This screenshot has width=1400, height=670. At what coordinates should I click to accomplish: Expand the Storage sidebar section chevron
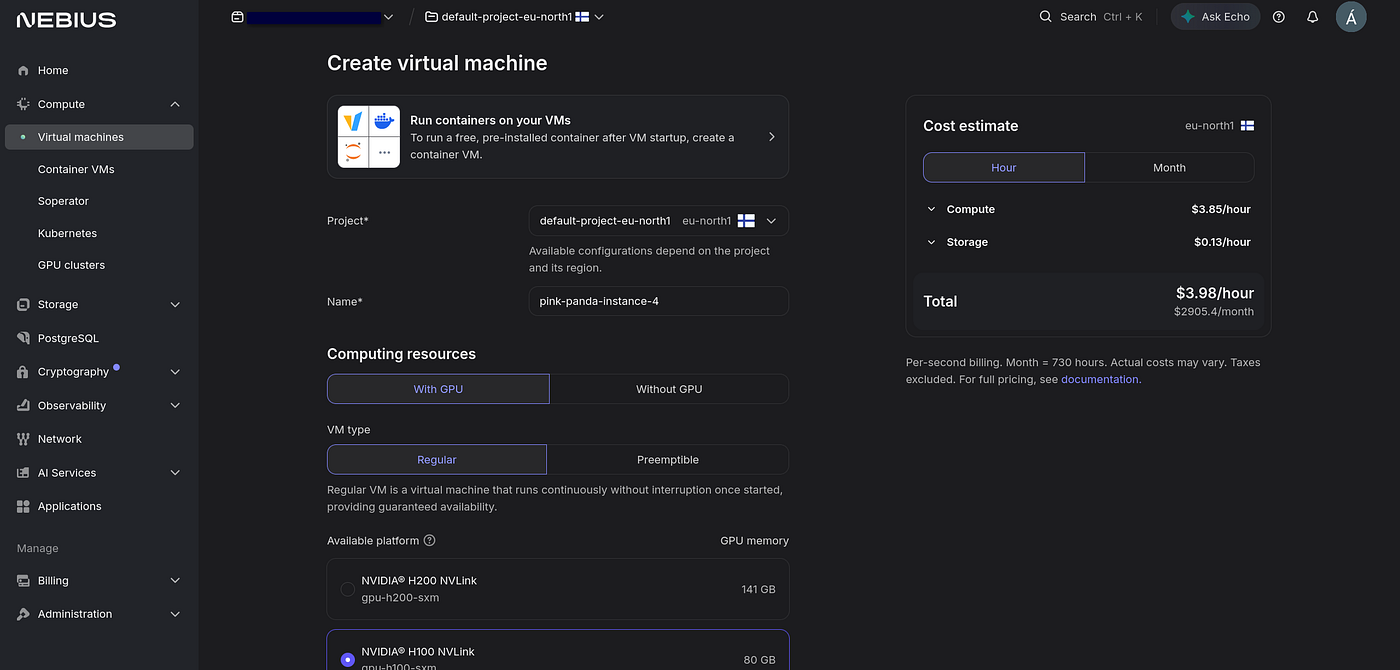click(175, 305)
